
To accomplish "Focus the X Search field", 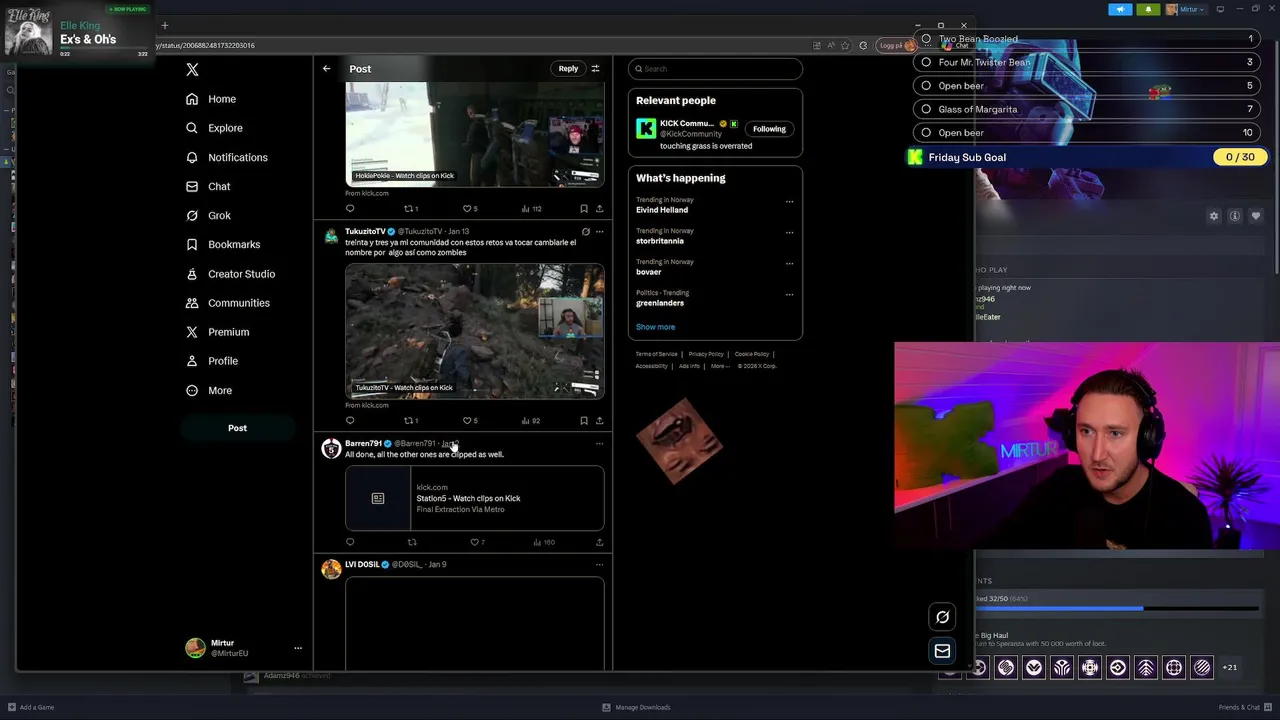I will coord(715,69).
